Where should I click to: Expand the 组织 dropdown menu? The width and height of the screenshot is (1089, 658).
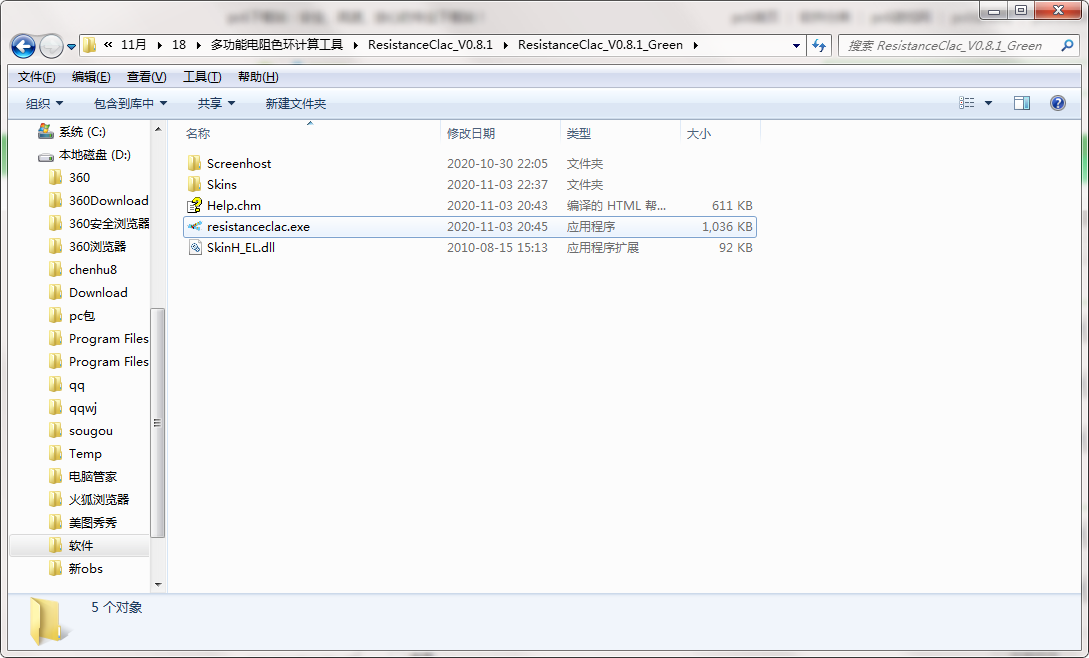[x=44, y=103]
